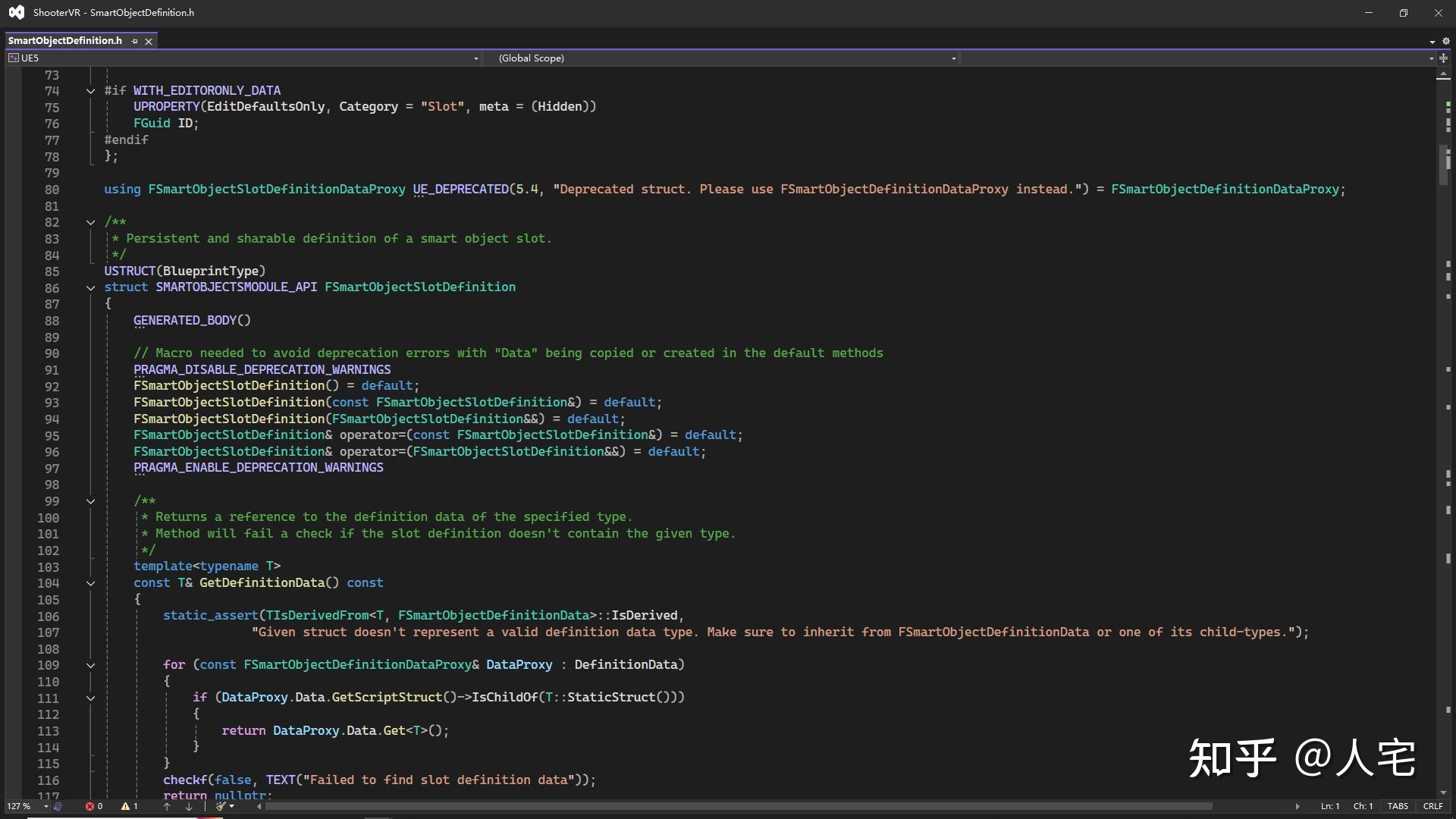Image resolution: width=1456 pixels, height=819 pixels.
Task: Pin the SmartObjectDefinition.h tab
Action: pos(135,41)
